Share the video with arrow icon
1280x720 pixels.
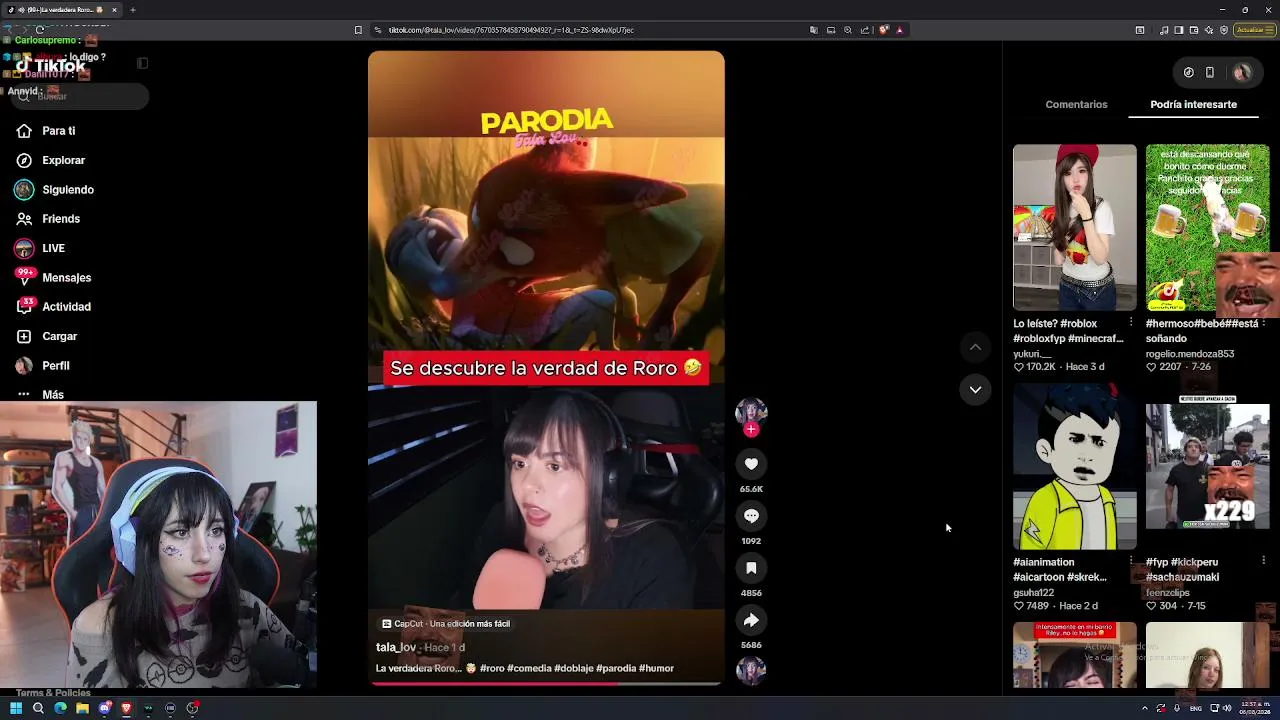(x=751, y=620)
